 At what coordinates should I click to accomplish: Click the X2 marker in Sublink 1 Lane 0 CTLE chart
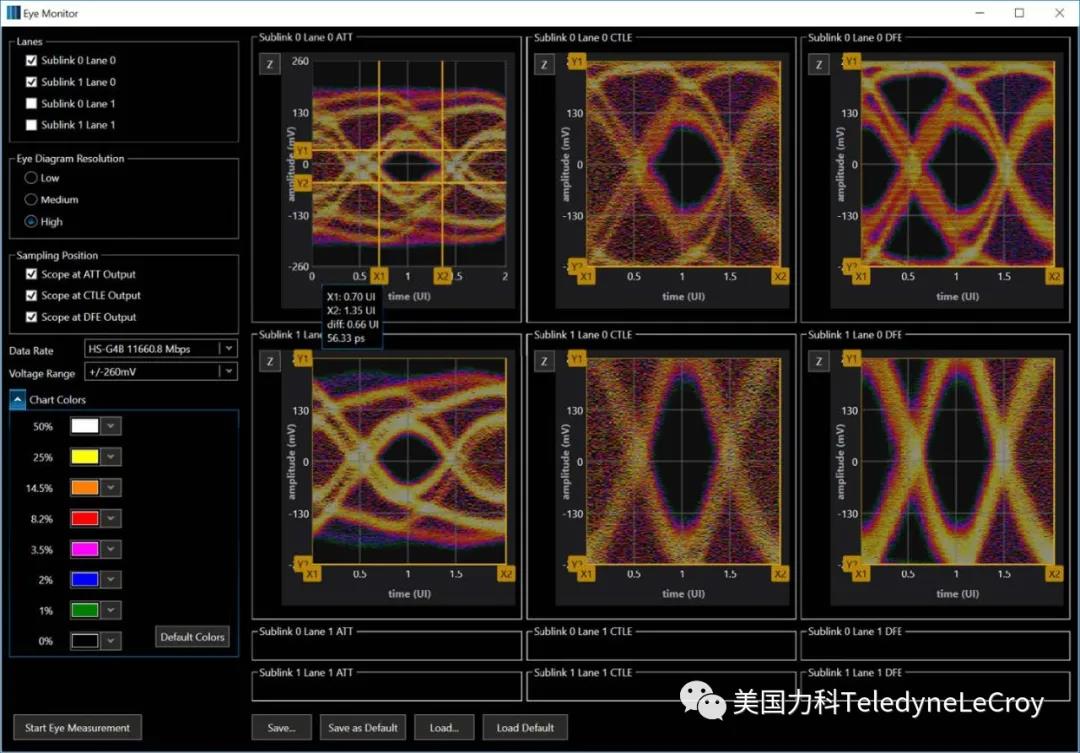[x=780, y=574]
